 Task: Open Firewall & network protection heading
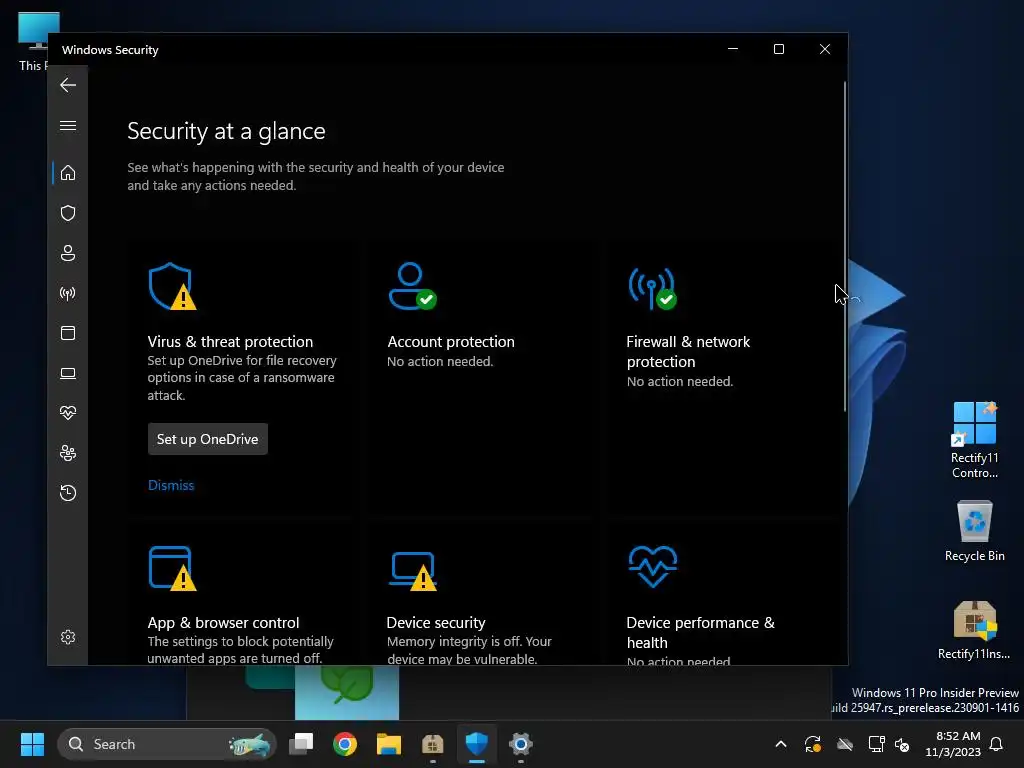pyautogui.click(x=688, y=351)
